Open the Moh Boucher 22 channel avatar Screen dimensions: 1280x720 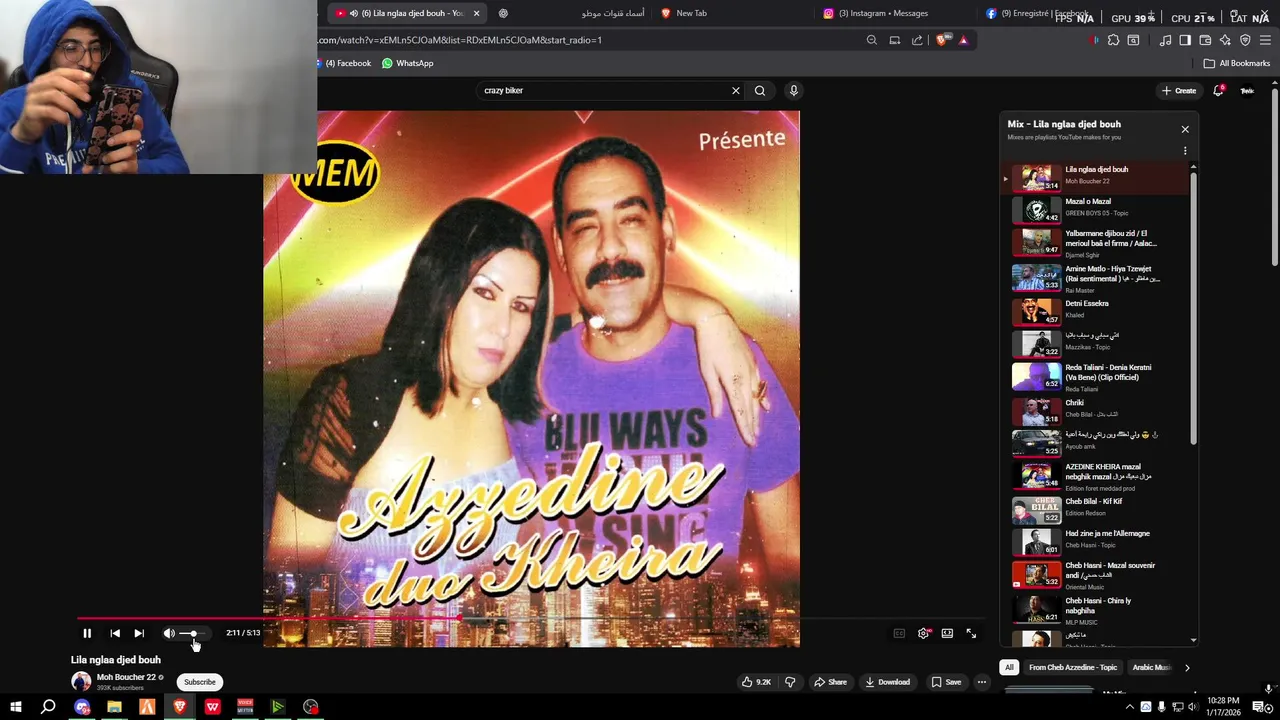(81, 682)
